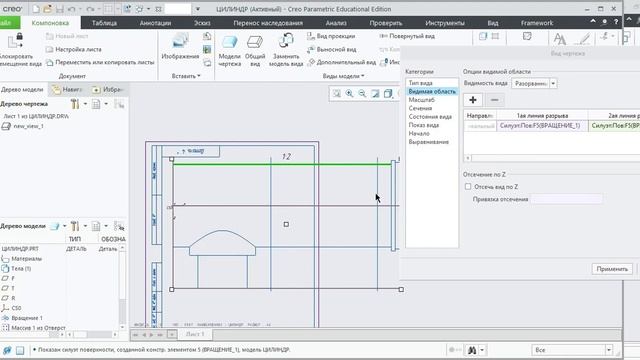Select Масштаб category
The image size is (640, 360).
tap(422, 100)
